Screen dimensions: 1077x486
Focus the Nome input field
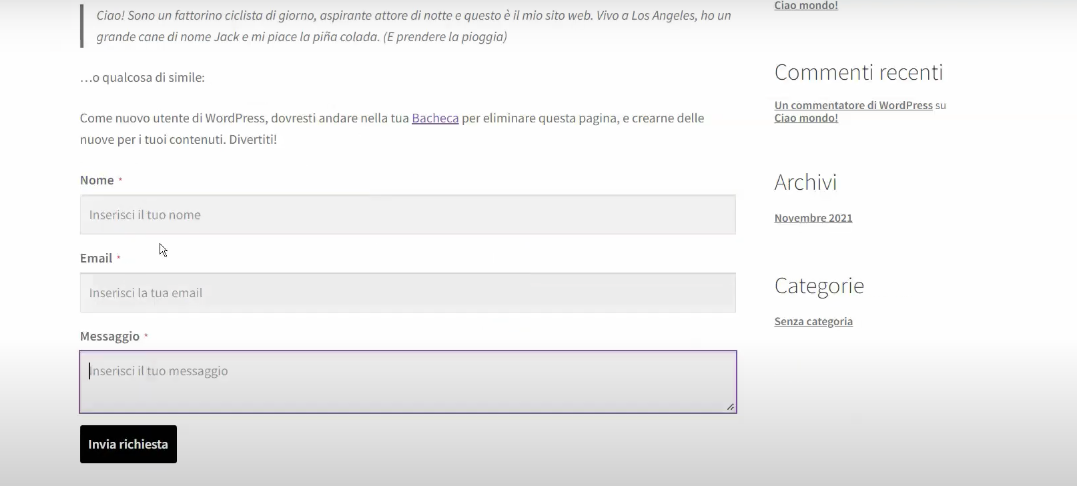click(x=407, y=215)
